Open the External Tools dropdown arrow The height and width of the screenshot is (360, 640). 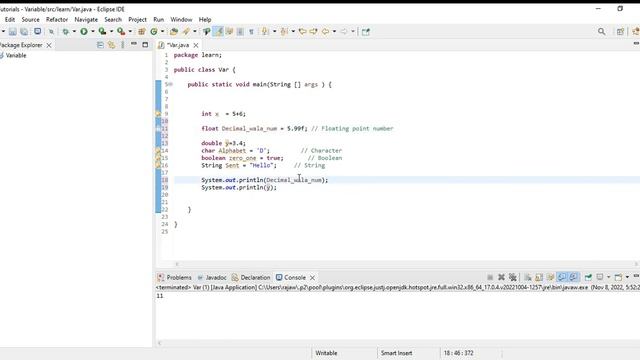coord(130,31)
